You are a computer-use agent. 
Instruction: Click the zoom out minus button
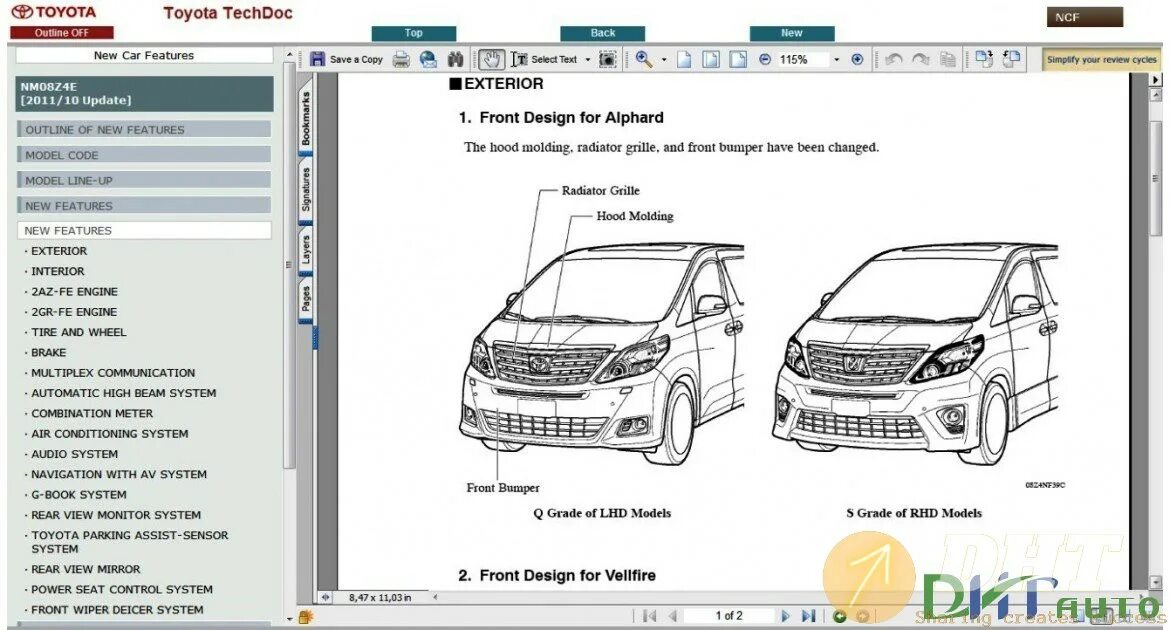765,59
